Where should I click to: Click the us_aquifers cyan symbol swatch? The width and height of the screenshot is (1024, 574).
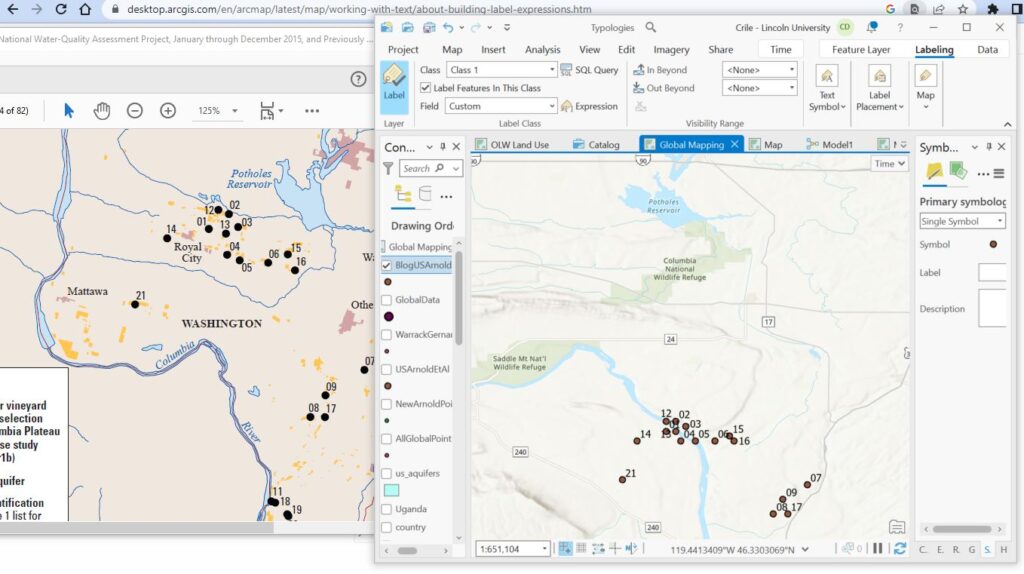[391, 490]
